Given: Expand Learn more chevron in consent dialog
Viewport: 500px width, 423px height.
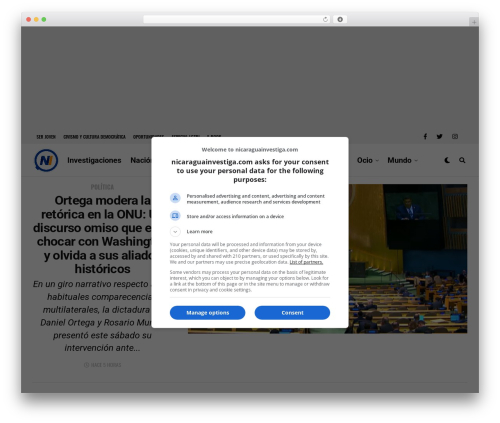Looking at the screenshot, I should 175,231.
